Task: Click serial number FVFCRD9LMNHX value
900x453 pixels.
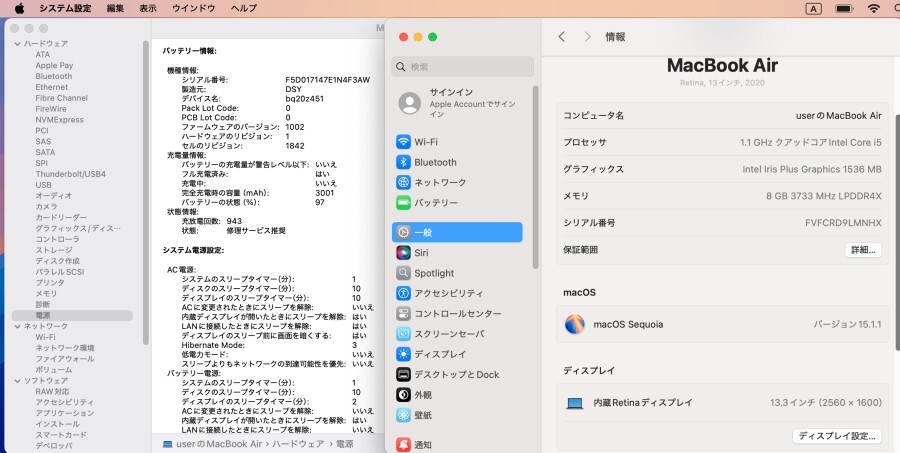Action: click(x=843, y=223)
